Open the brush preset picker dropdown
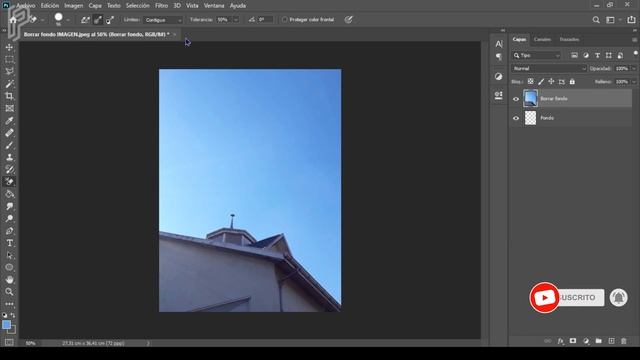This screenshot has height=360, width=640. [68, 20]
